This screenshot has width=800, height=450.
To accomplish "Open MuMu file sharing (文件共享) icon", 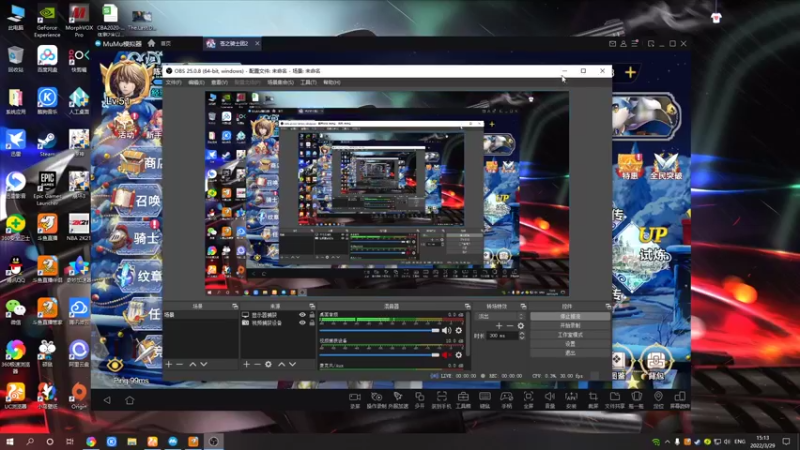I will pos(615,400).
